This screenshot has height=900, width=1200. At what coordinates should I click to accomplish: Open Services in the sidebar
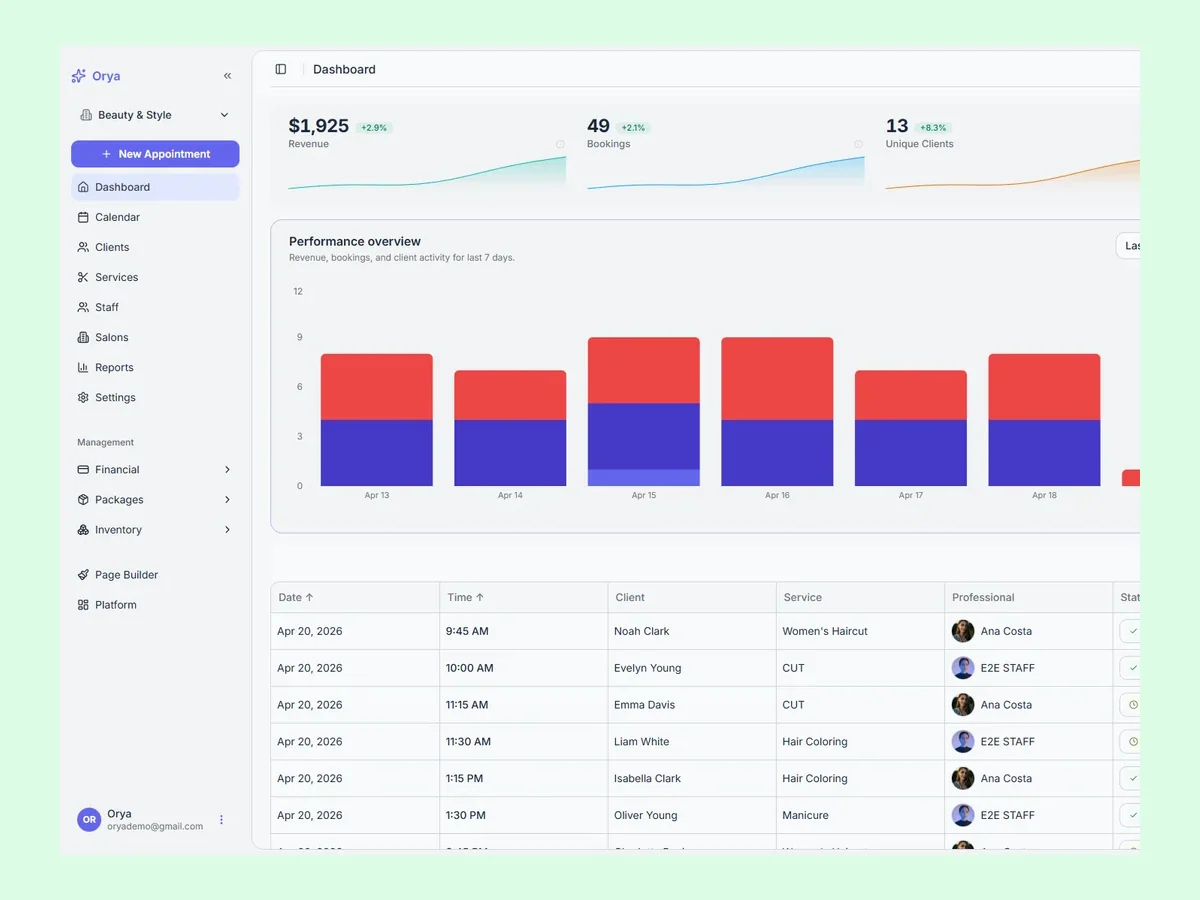pos(155,277)
